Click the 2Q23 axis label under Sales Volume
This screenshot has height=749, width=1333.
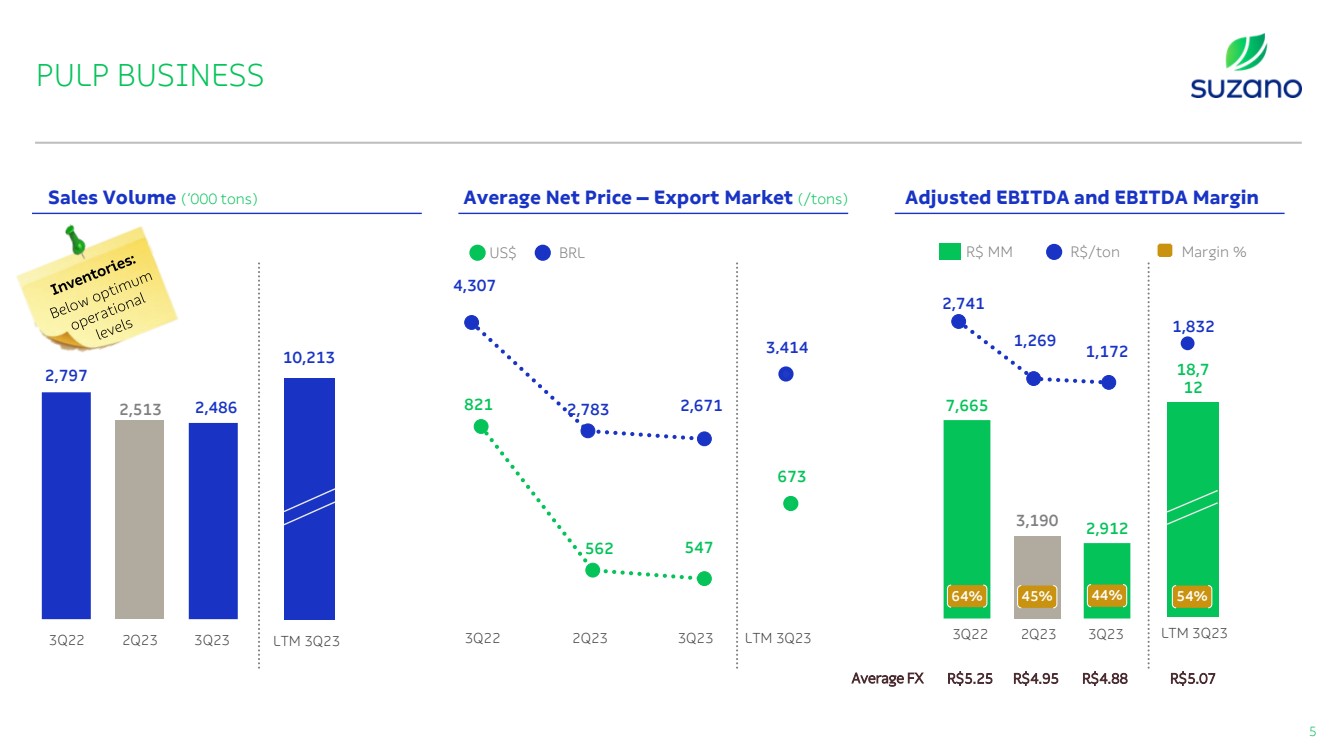140,640
